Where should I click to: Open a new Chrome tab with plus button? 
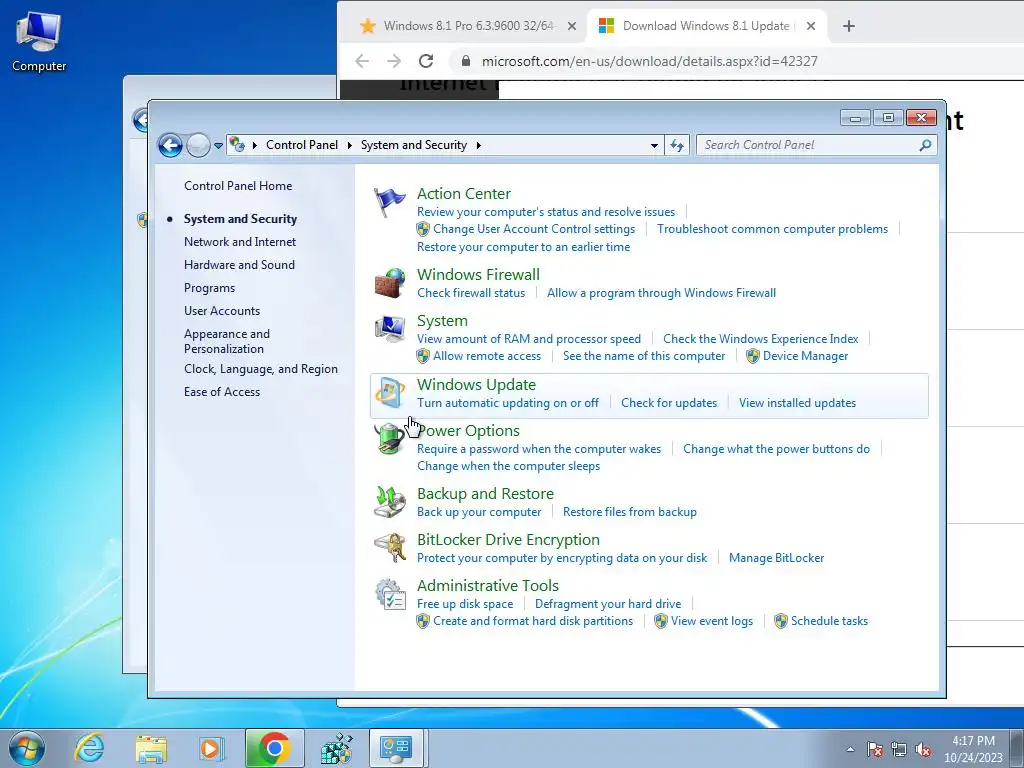point(848,26)
